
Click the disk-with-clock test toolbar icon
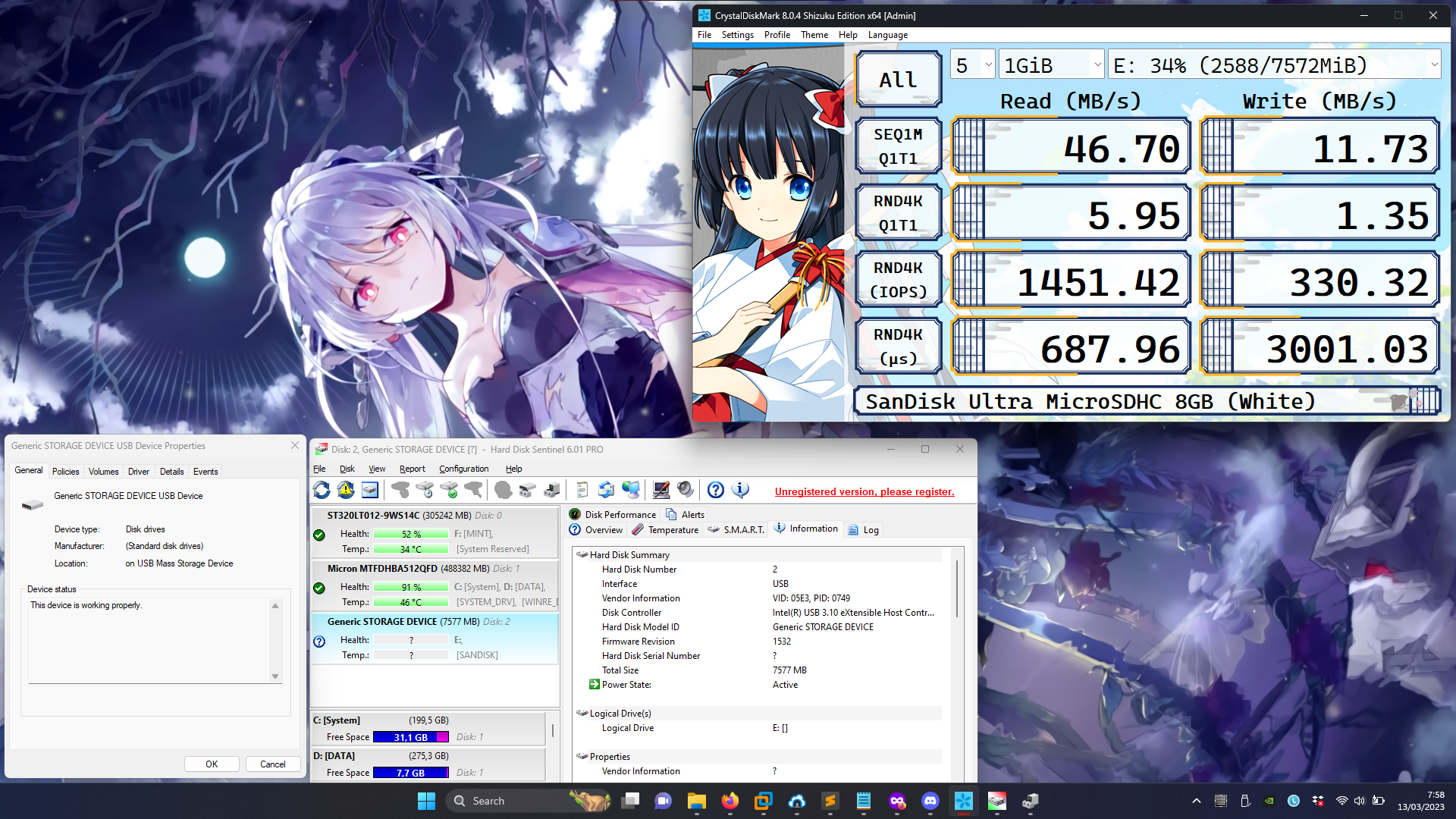tap(425, 490)
